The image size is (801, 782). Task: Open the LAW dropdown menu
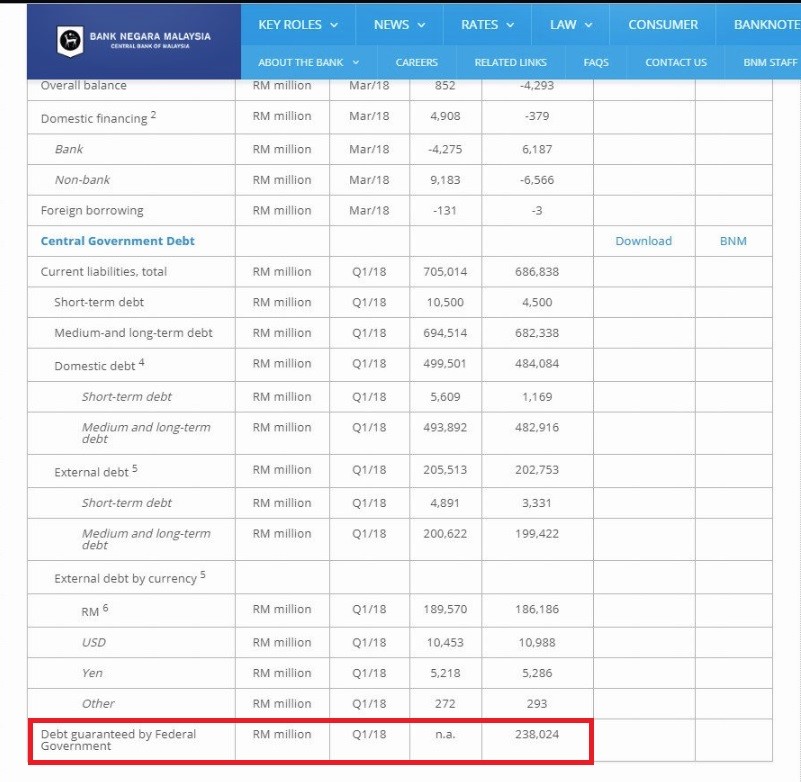(x=571, y=25)
